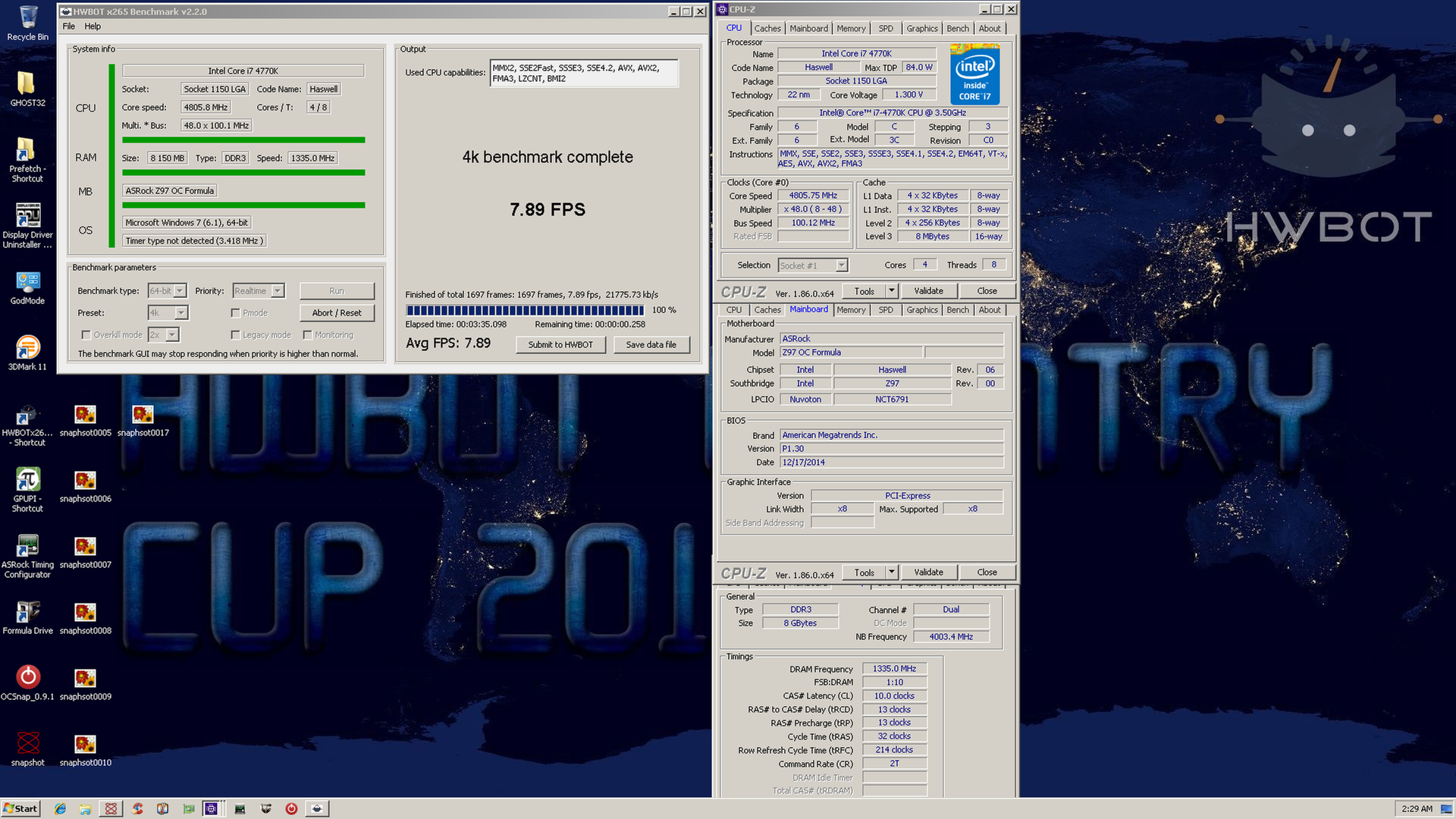Viewport: 1456px width, 819px height.
Task: Open the Selection Socket #1 dropdown in CPU-Z
Action: click(813, 265)
